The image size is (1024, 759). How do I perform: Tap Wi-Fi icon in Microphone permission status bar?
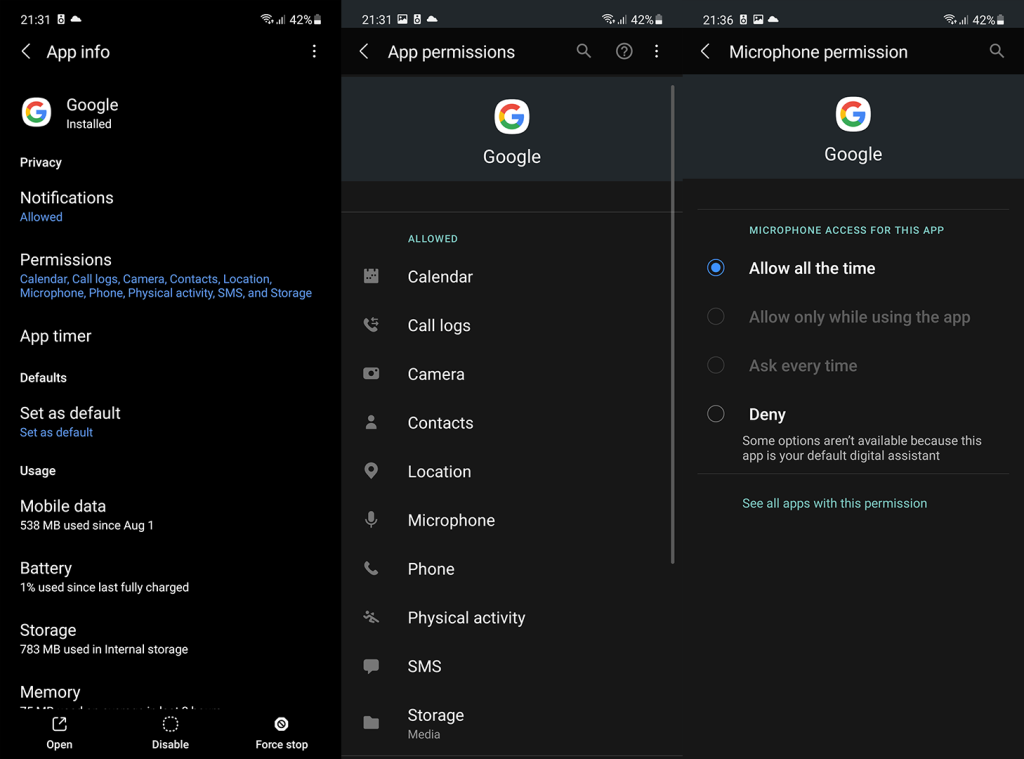[950, 19]
